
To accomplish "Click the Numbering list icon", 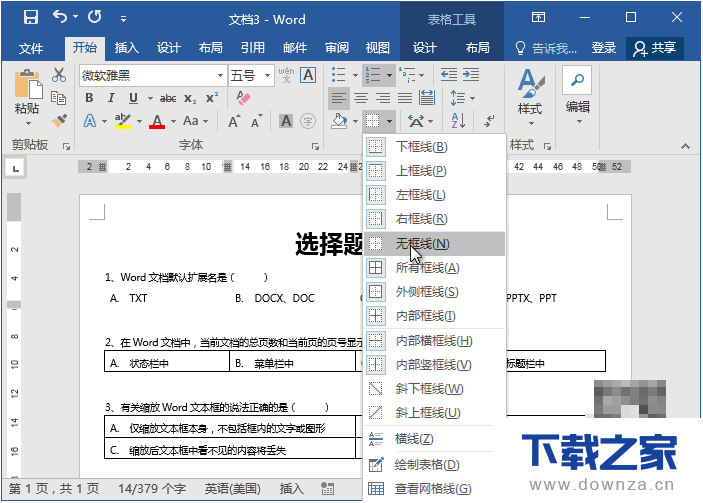I will [373, 75].
